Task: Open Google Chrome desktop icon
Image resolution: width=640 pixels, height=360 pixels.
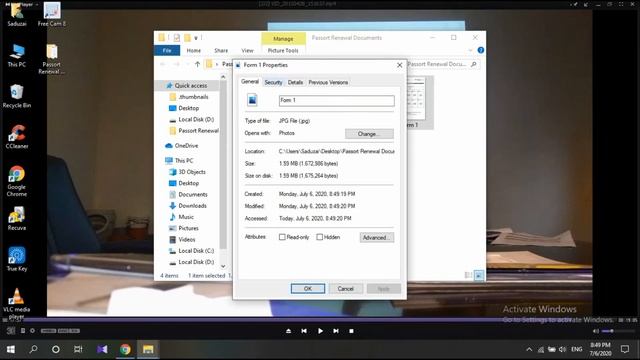Action: tap(17, 181)
